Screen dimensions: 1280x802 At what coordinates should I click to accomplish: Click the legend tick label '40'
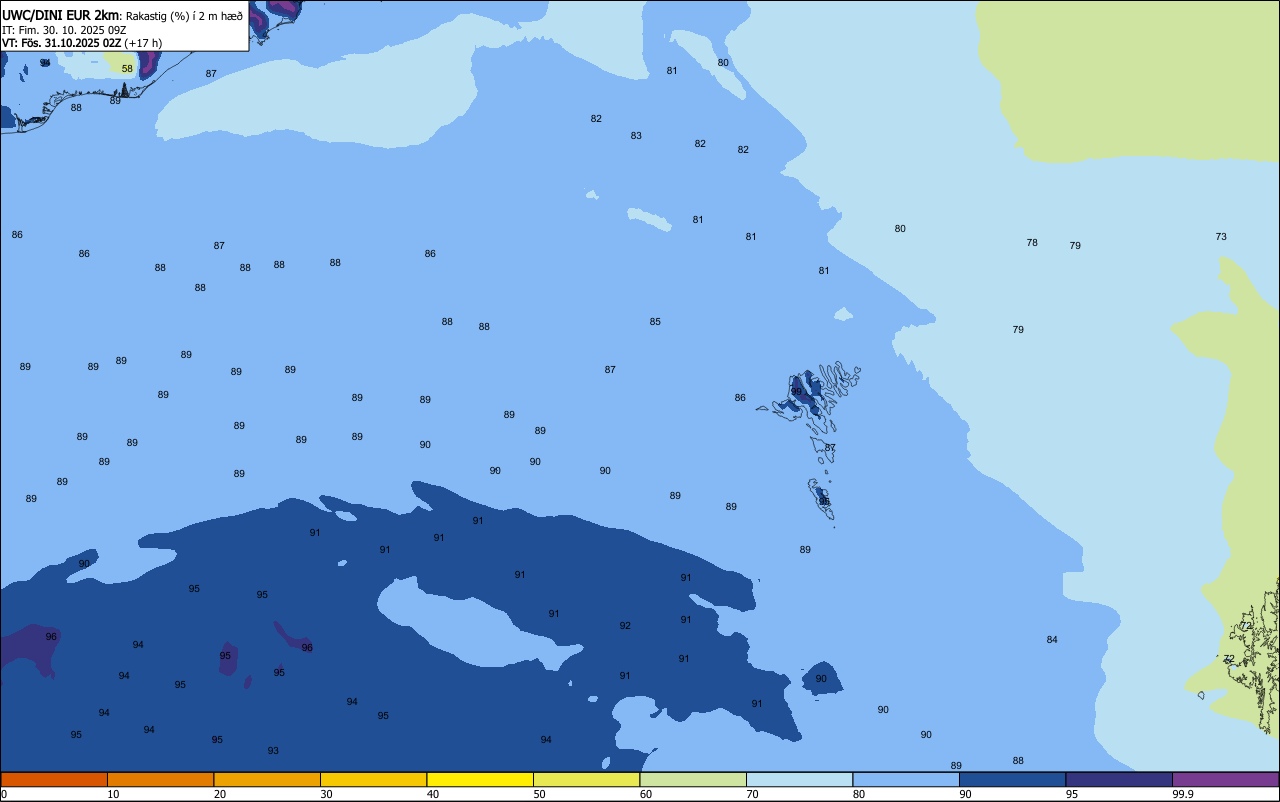click(x=433, y=794)
